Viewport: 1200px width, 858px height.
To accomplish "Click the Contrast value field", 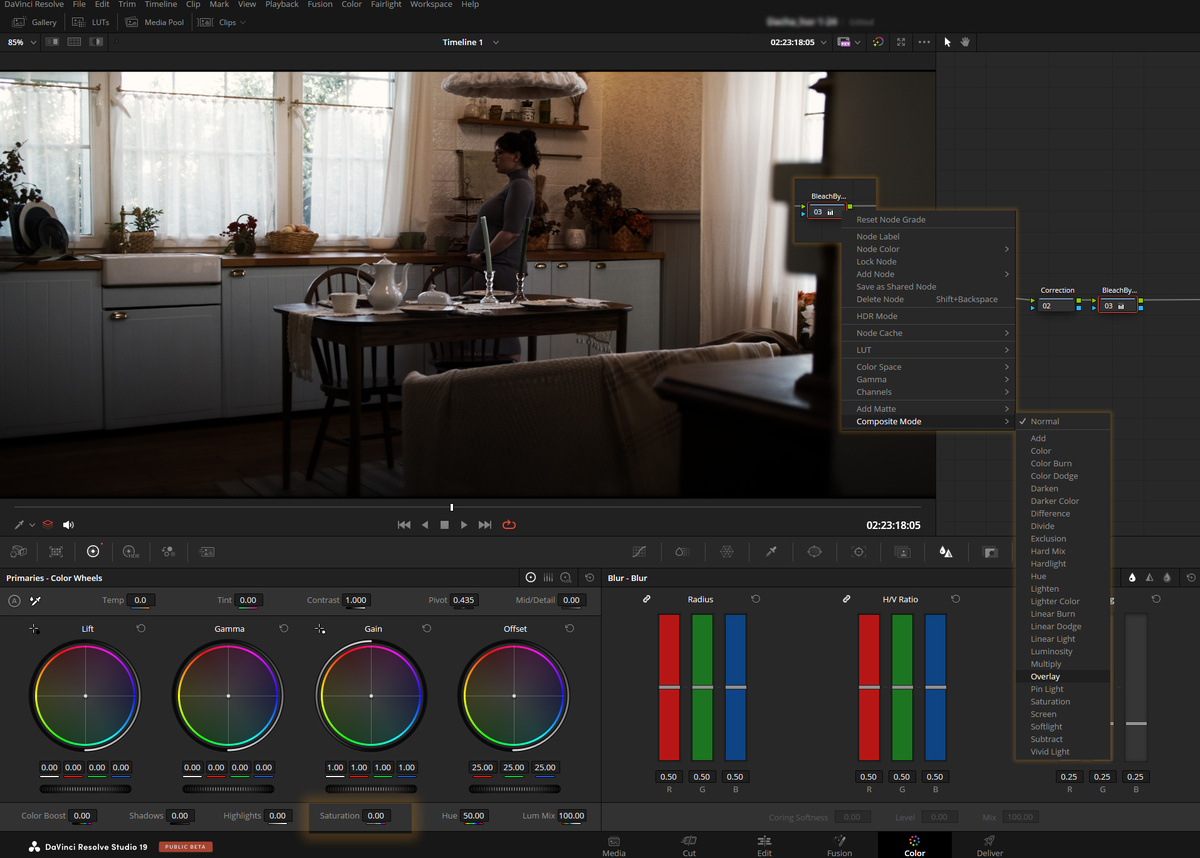I will [x=356, y=600].
